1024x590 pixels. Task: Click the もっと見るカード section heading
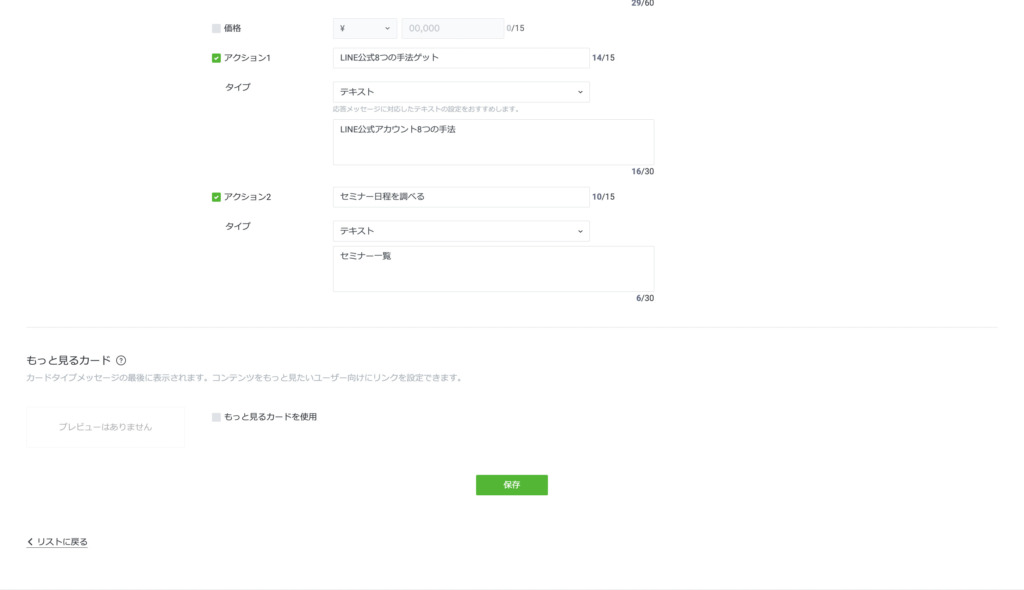click(x=68, y=360)
